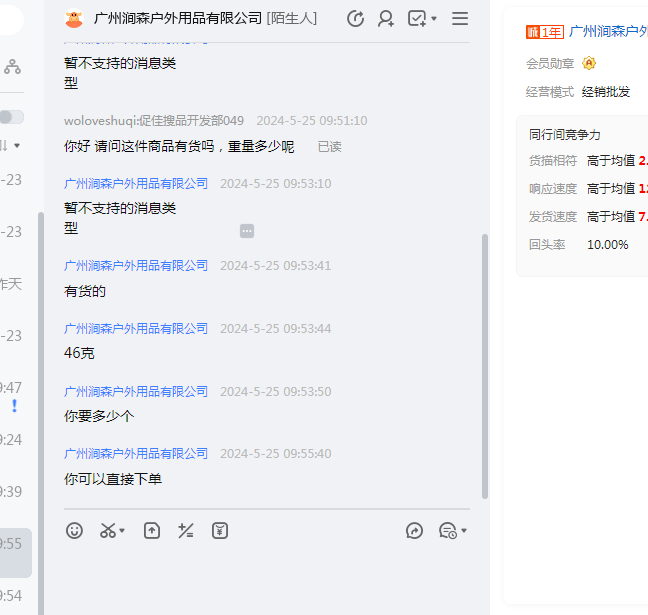The image size is (648, 615).
Task: Open the emoji picker in chat toolbar
Action: 75,531
